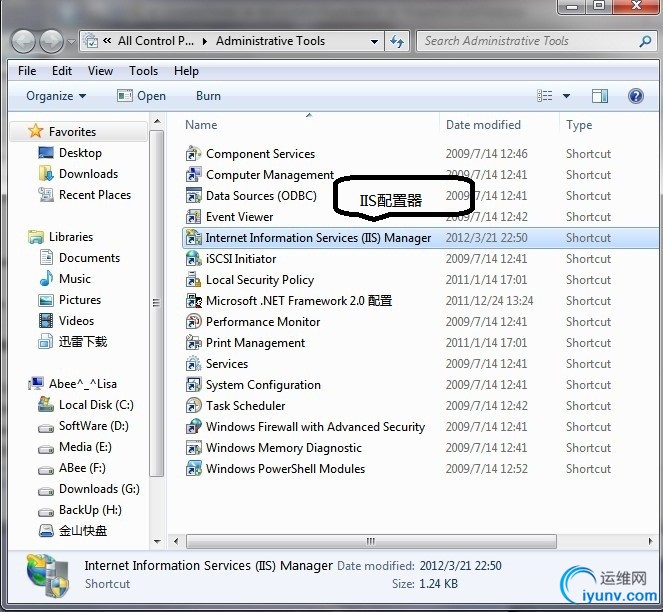The height and width of the screenshot is (612, 663).
Task: Open the Tools menu
Action: tap(143, 71)
